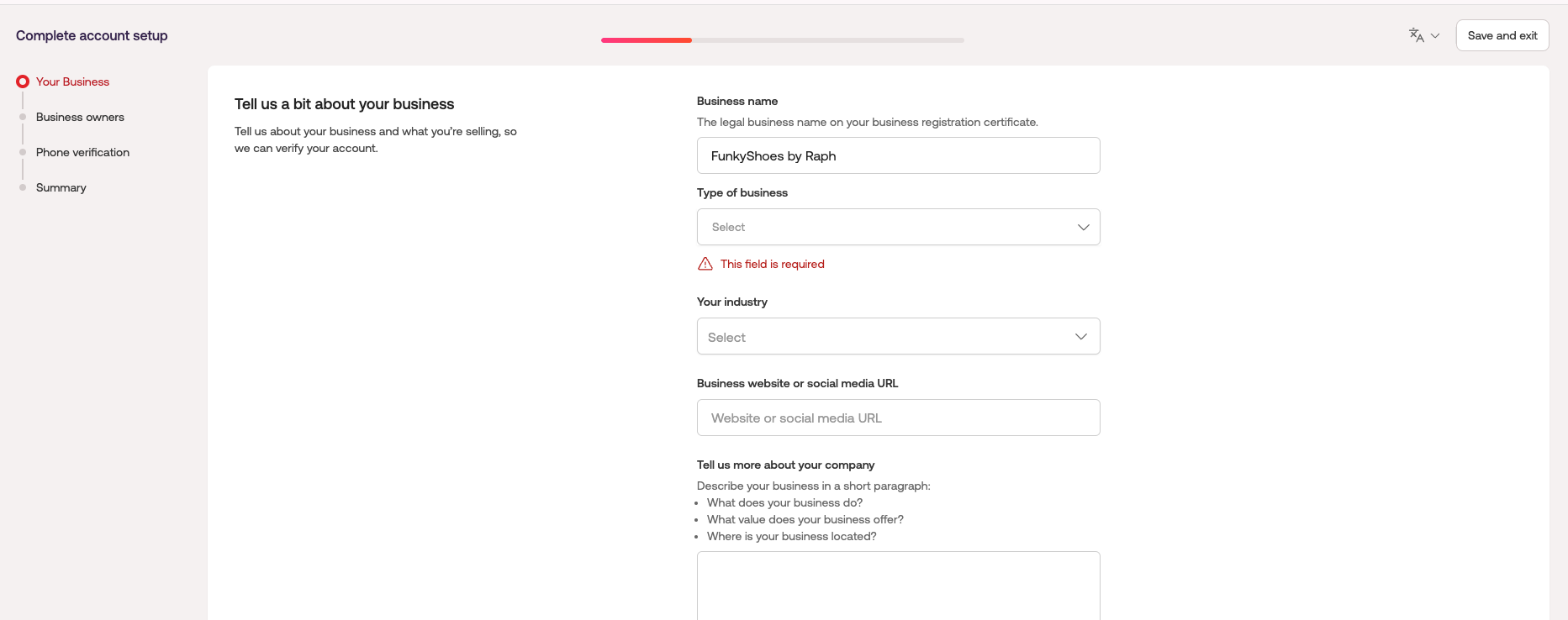Image resolution: width=1568 pixels, height=620 pixels.
Task: Click Save and exit button
Action: tap(1502, 35)
